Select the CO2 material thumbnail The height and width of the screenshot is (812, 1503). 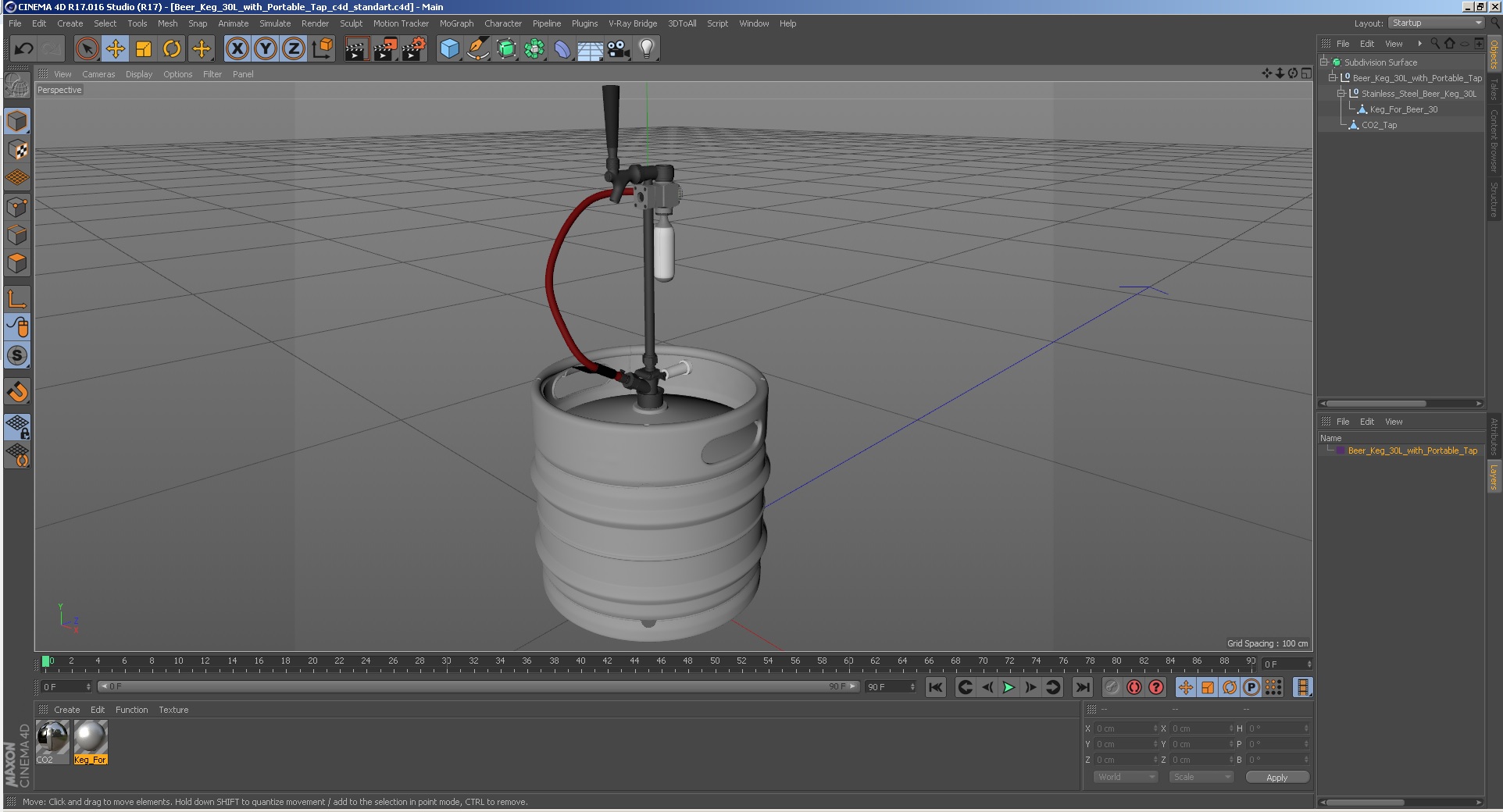tap(52, 742)
